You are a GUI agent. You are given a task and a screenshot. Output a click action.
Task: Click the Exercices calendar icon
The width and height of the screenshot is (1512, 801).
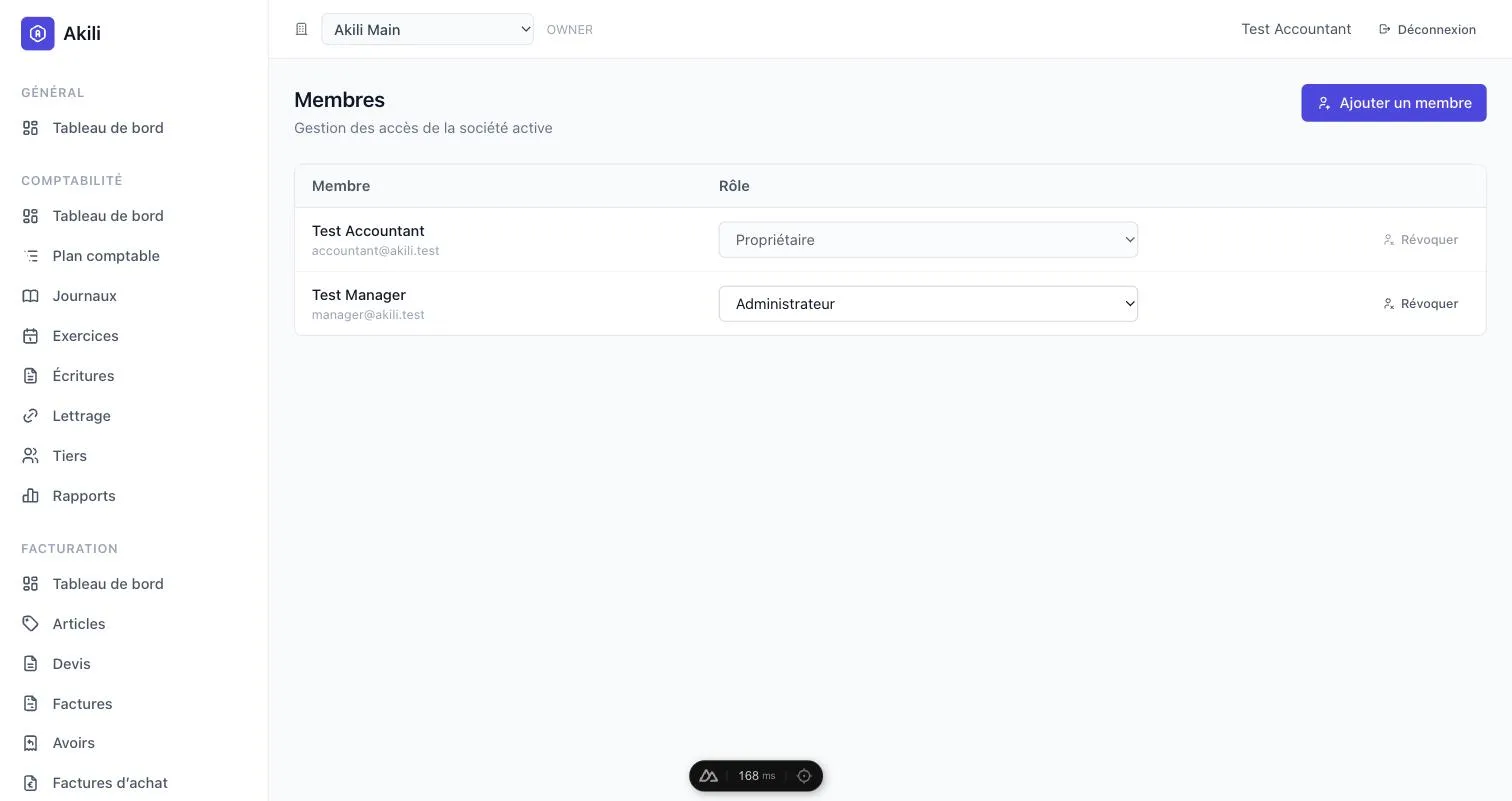coord(31,336)
